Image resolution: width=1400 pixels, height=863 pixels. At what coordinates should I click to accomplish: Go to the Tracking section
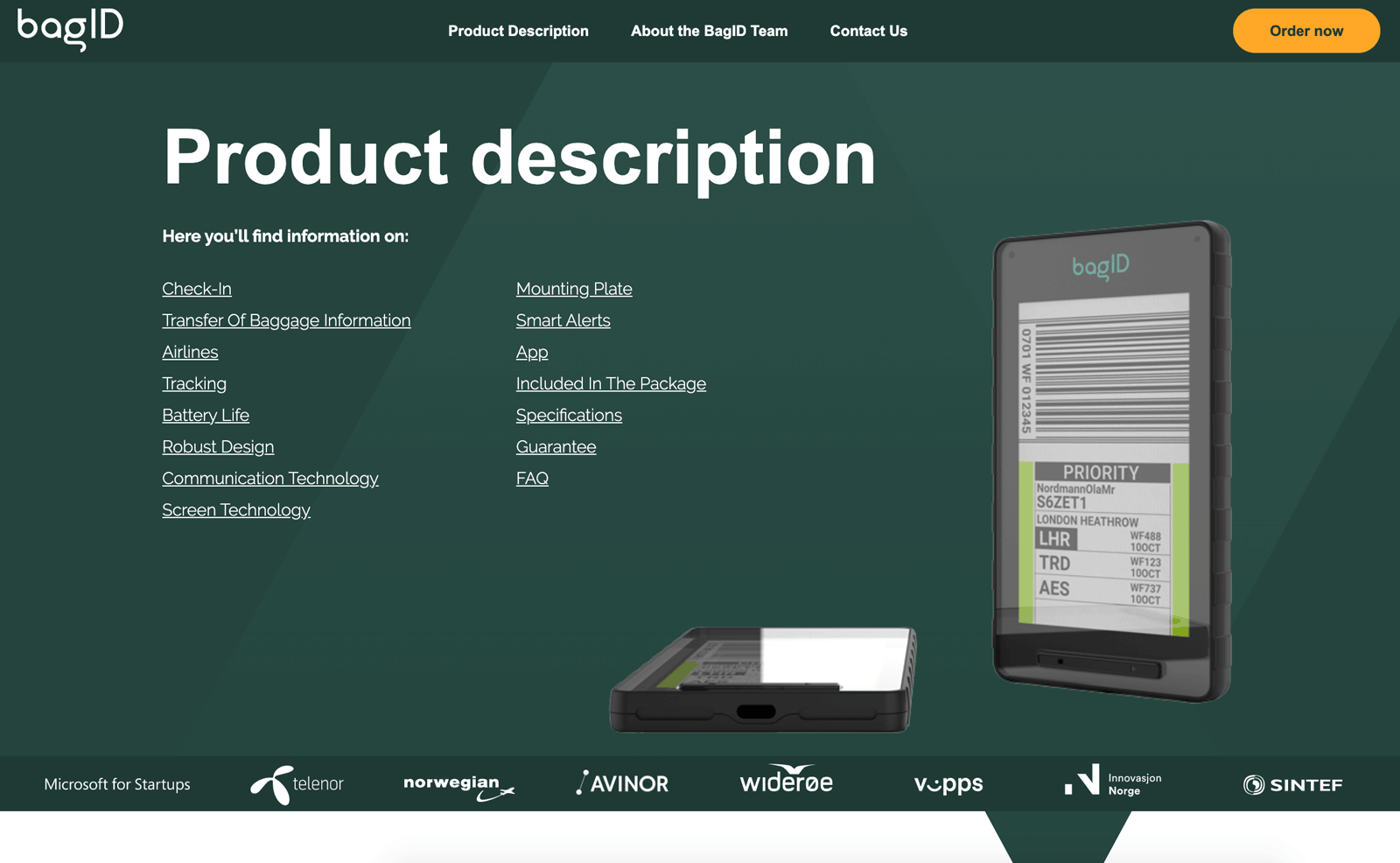(x=194, y=383)
